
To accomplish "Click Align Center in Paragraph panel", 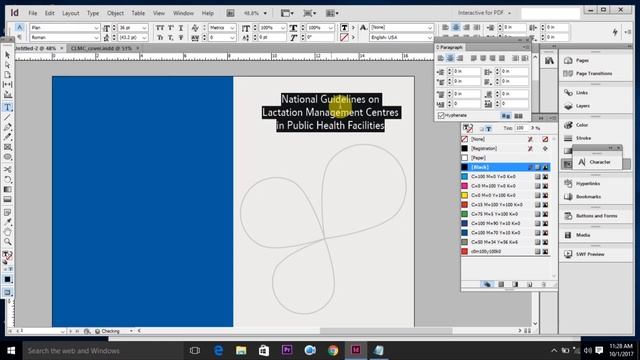I will coord(450,58).
